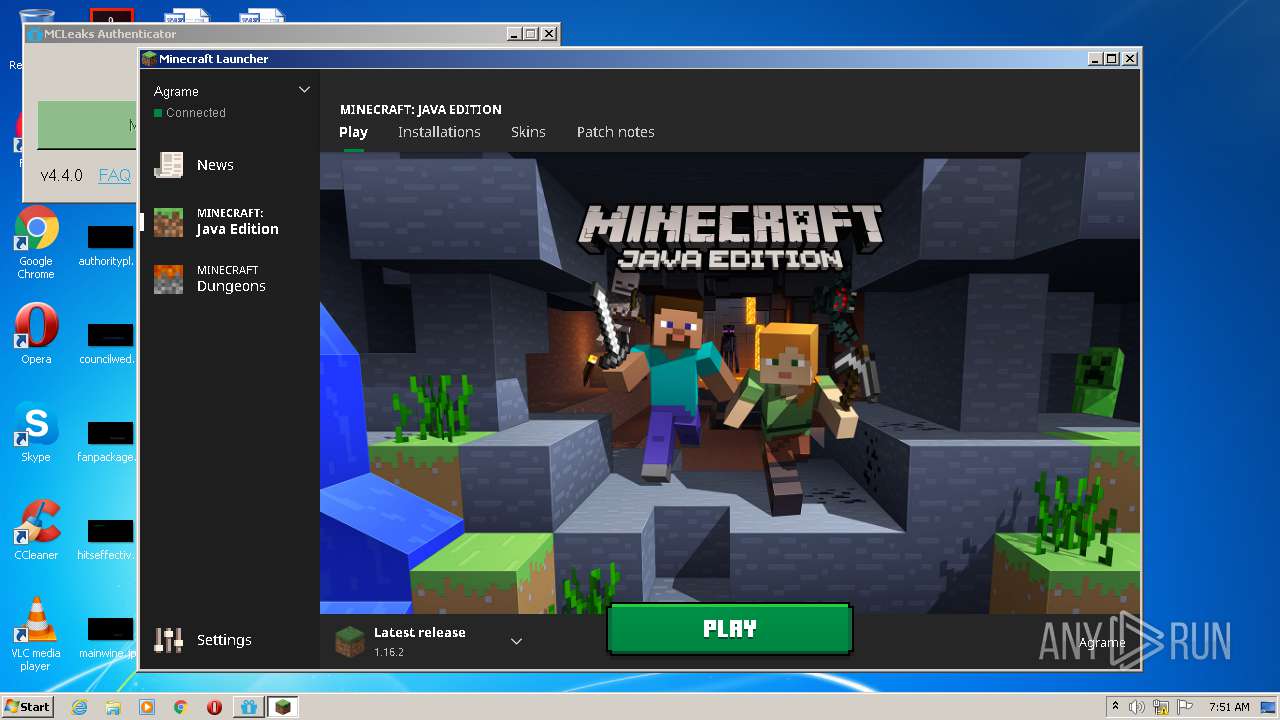This screenshot has width=1280, height=720.
Task: Switch to the Skins tab
Action: click(x=528, y=132)
